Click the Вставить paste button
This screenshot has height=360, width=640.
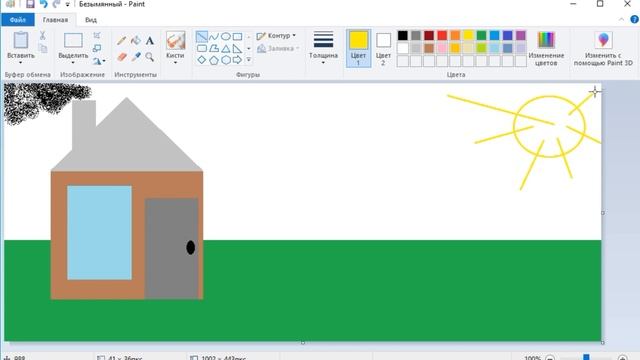[20, 44]
